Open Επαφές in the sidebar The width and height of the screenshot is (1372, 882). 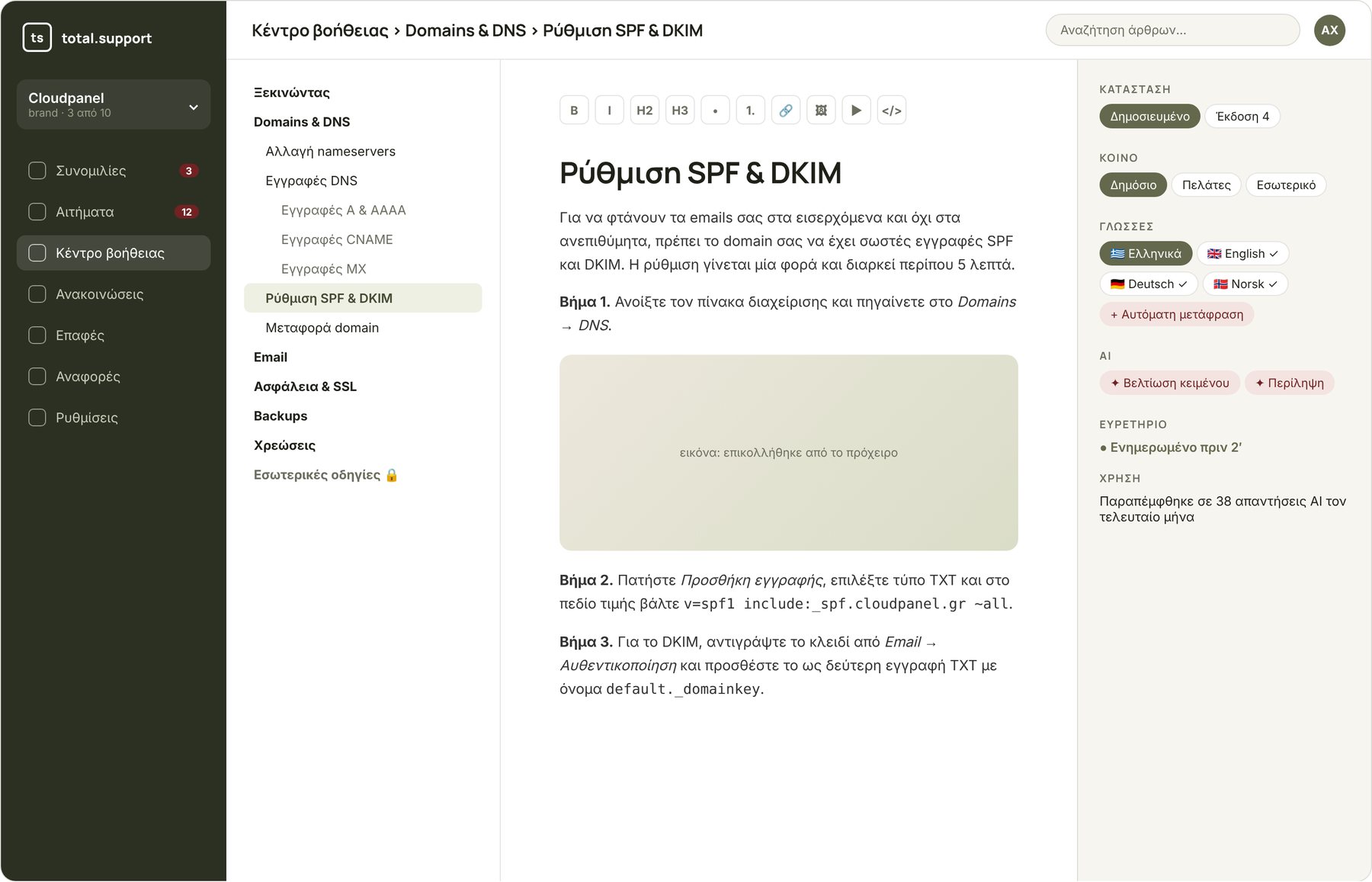point(114,335)
